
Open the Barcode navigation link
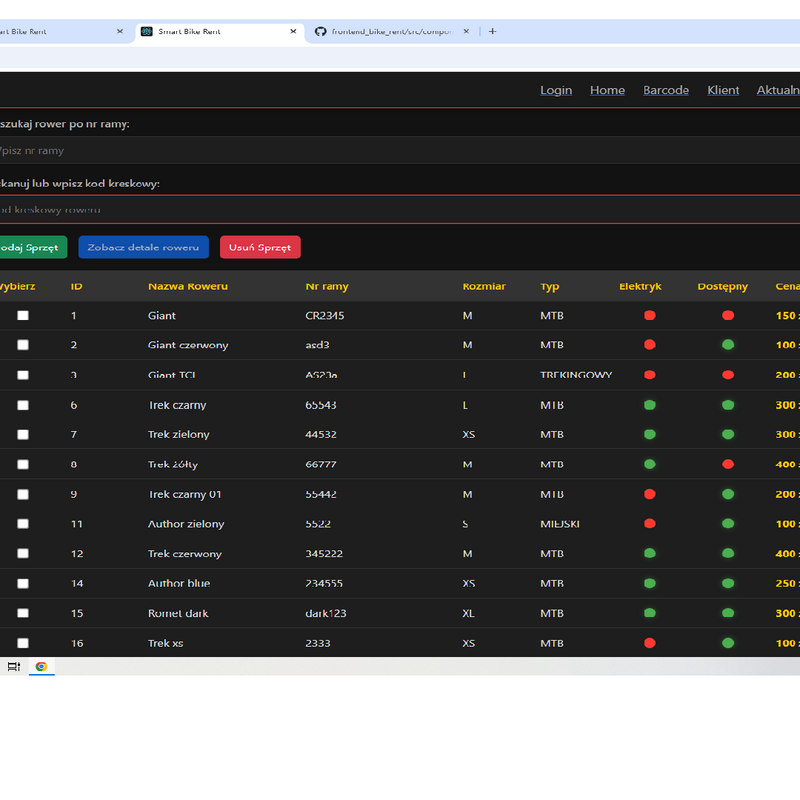666,90
